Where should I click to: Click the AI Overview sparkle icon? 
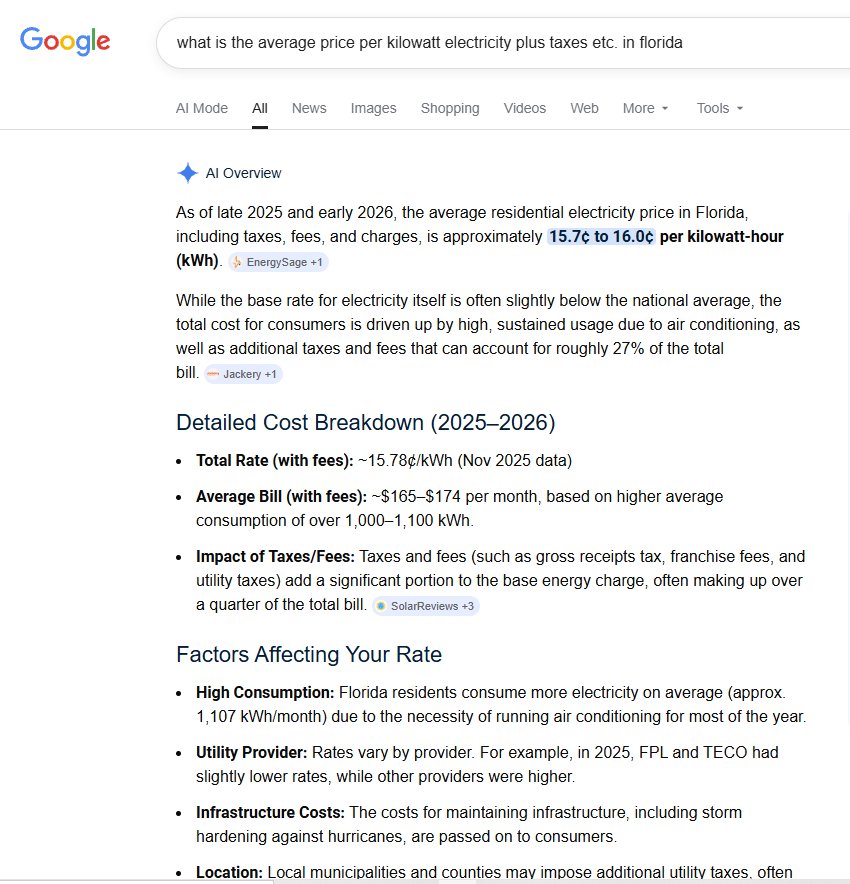coord(187,173)
